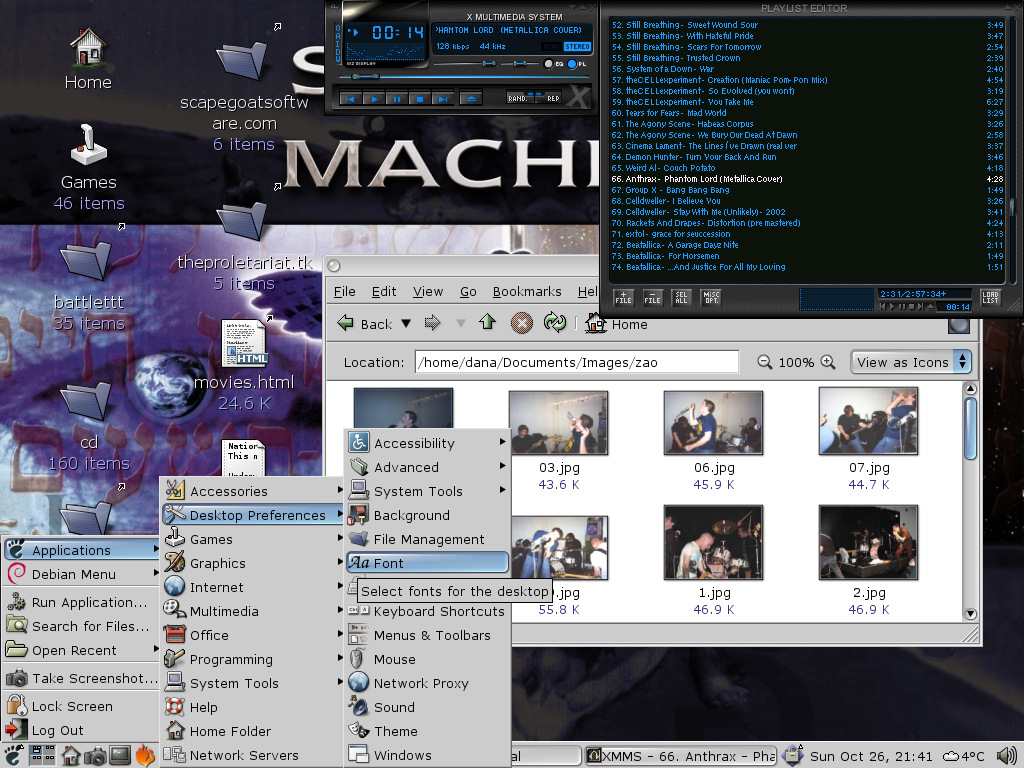Screen dimensions: 1024x768
Task: Expand the Advanced submenu
Action: 427,467
